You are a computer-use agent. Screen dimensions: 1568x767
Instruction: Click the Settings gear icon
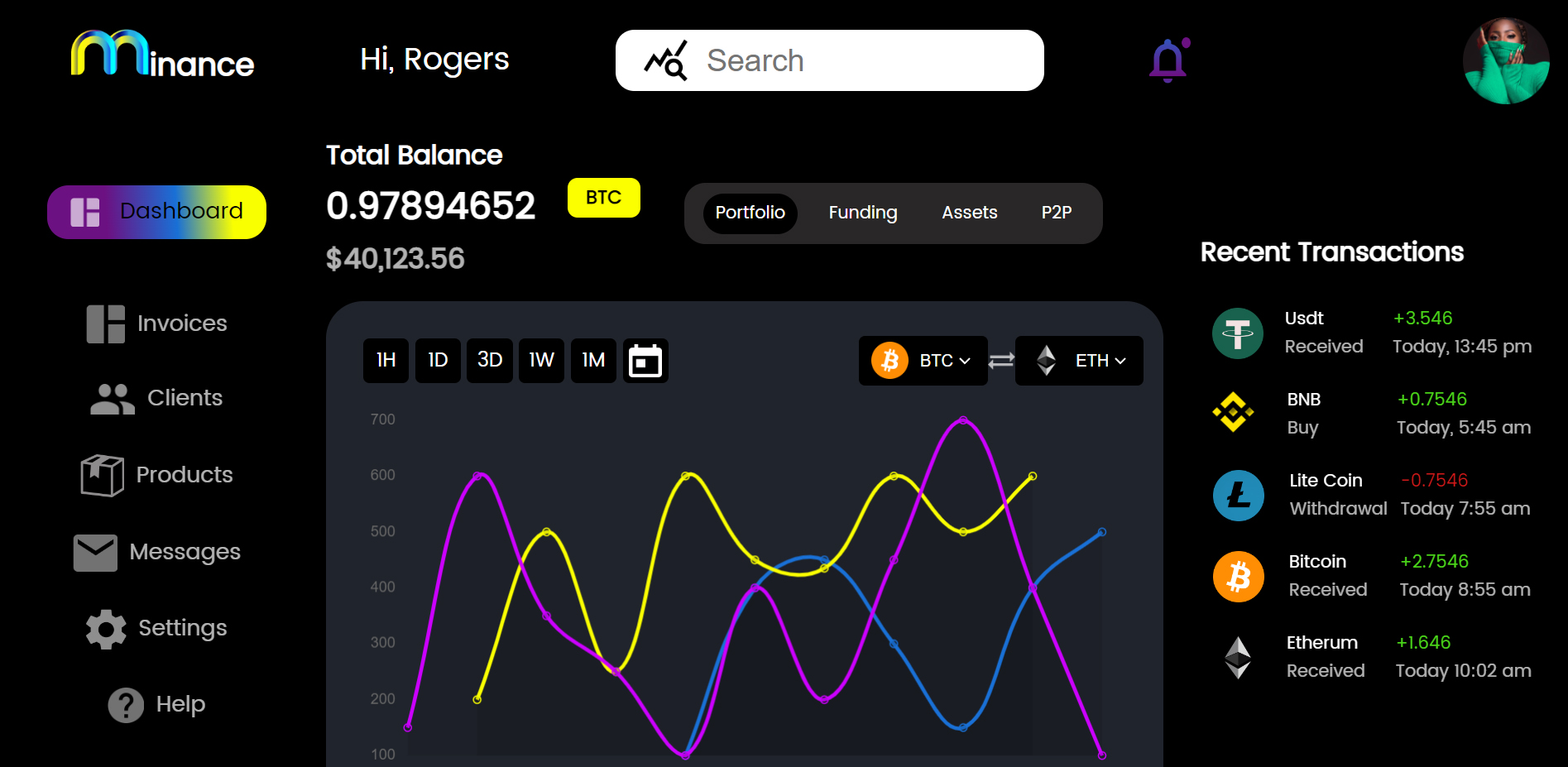pos(106,629)
